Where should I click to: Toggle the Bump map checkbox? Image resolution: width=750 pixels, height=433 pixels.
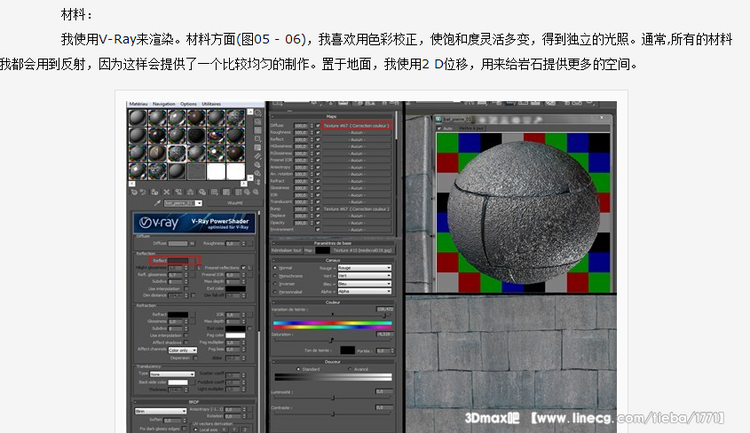click(x=318, y=209)
